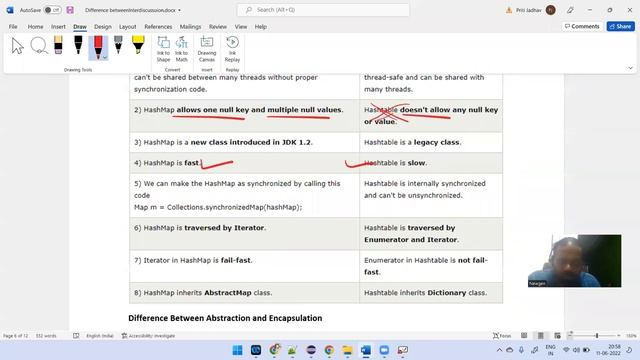Open the Windows Start menu
This screenshot has height=360, width=640.
pos(237,350)
